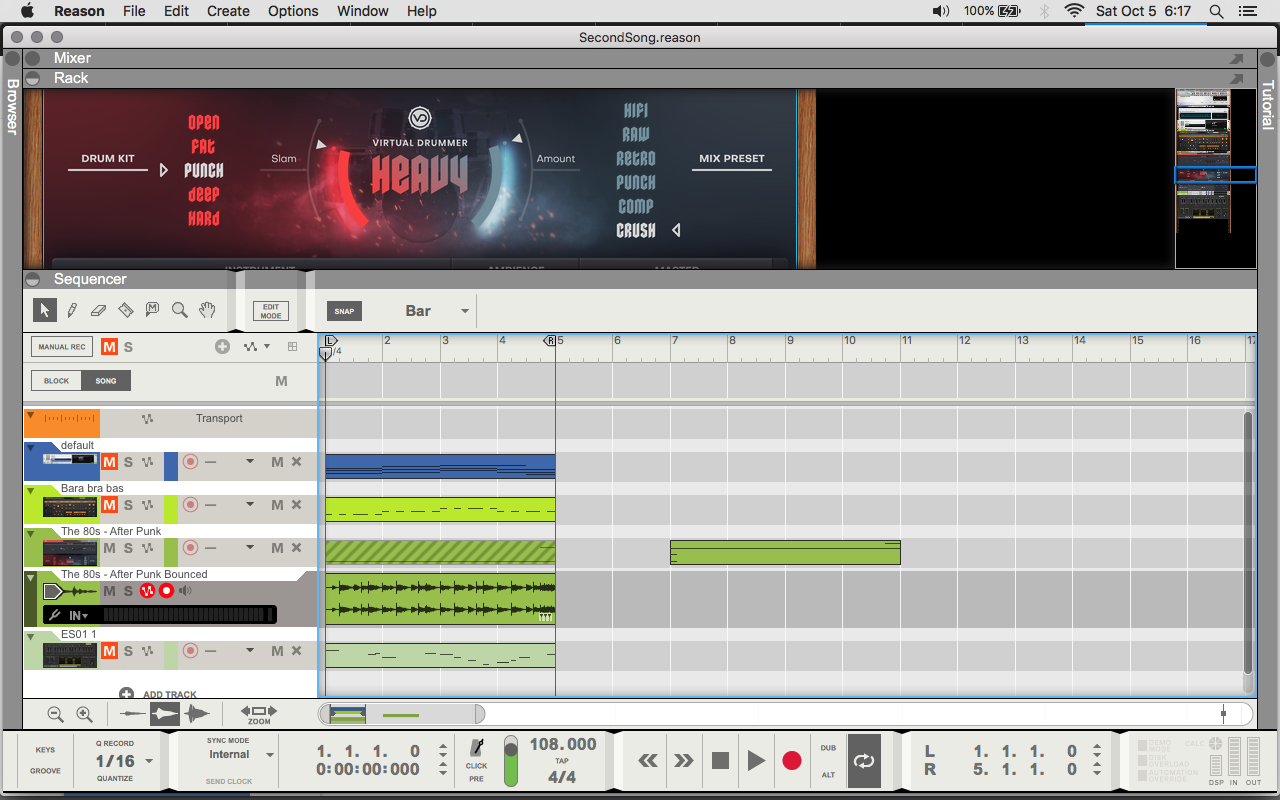Select the Magnify tool
The width and height of the screenshot is (1280, 800).
click(x=180, y=310)
